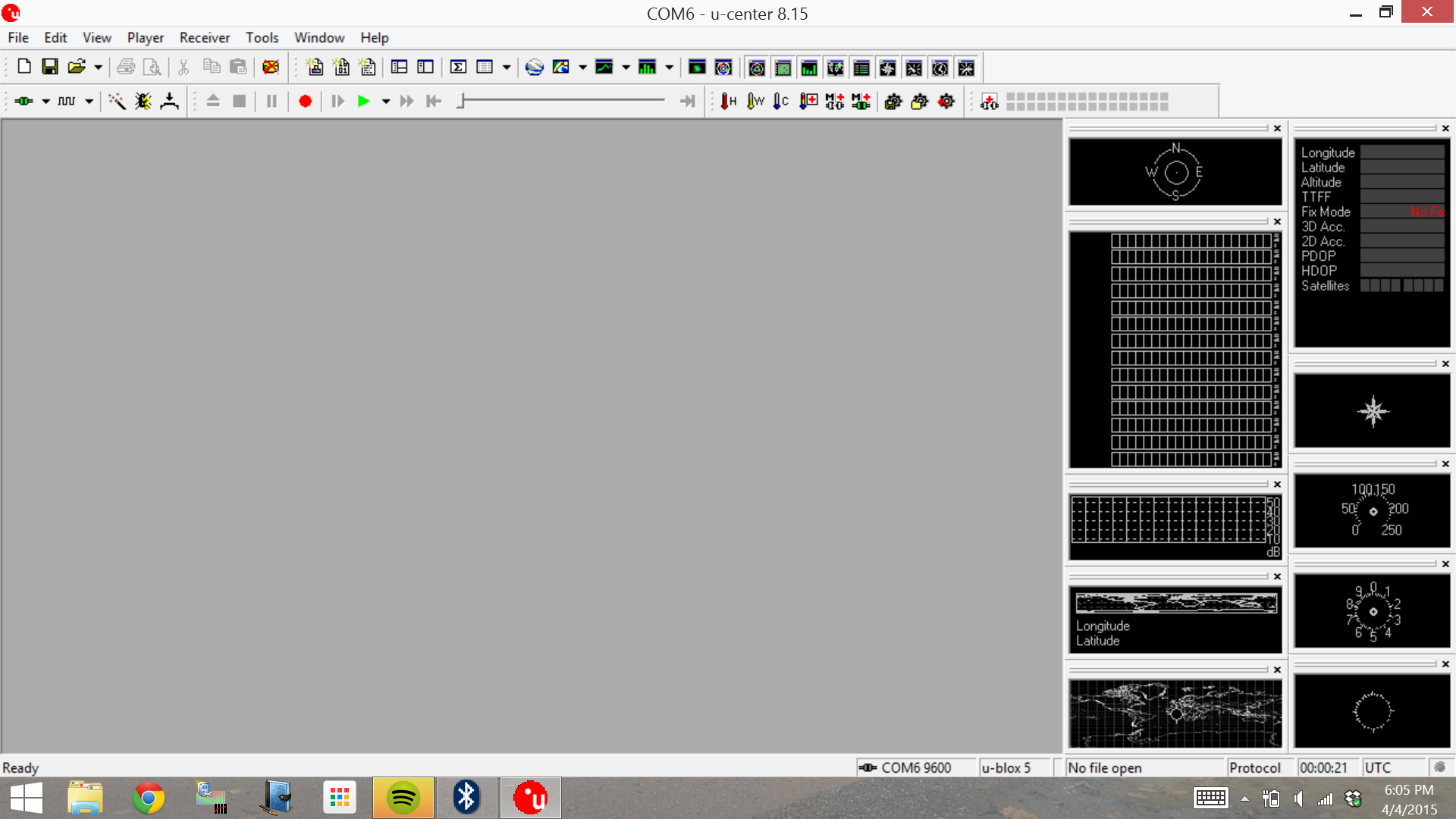
Task: Expand the baud rate selection dropdown
Action: tap(89, 101)
